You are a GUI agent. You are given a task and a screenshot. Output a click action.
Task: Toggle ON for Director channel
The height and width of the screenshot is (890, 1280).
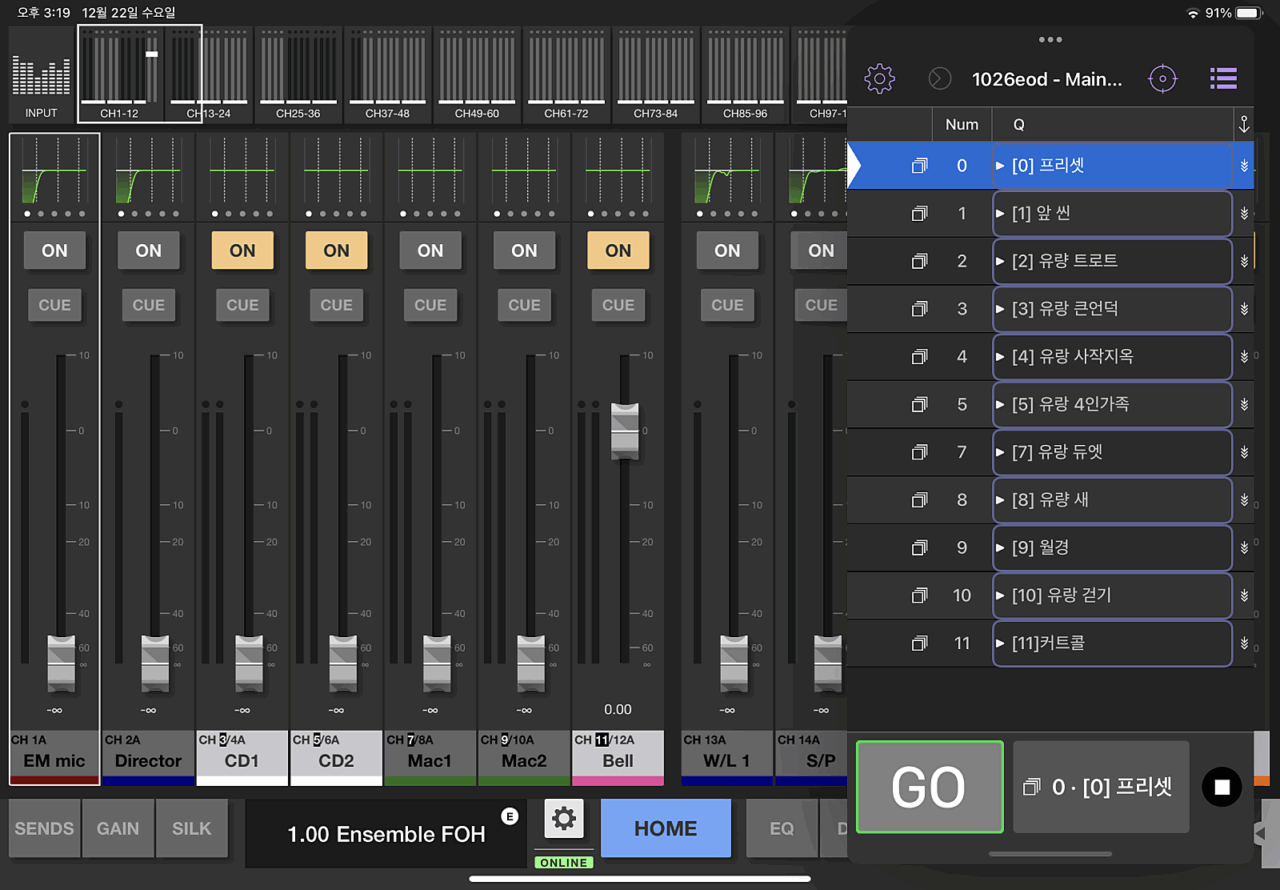pyautogui.click(x=148, y=251)
